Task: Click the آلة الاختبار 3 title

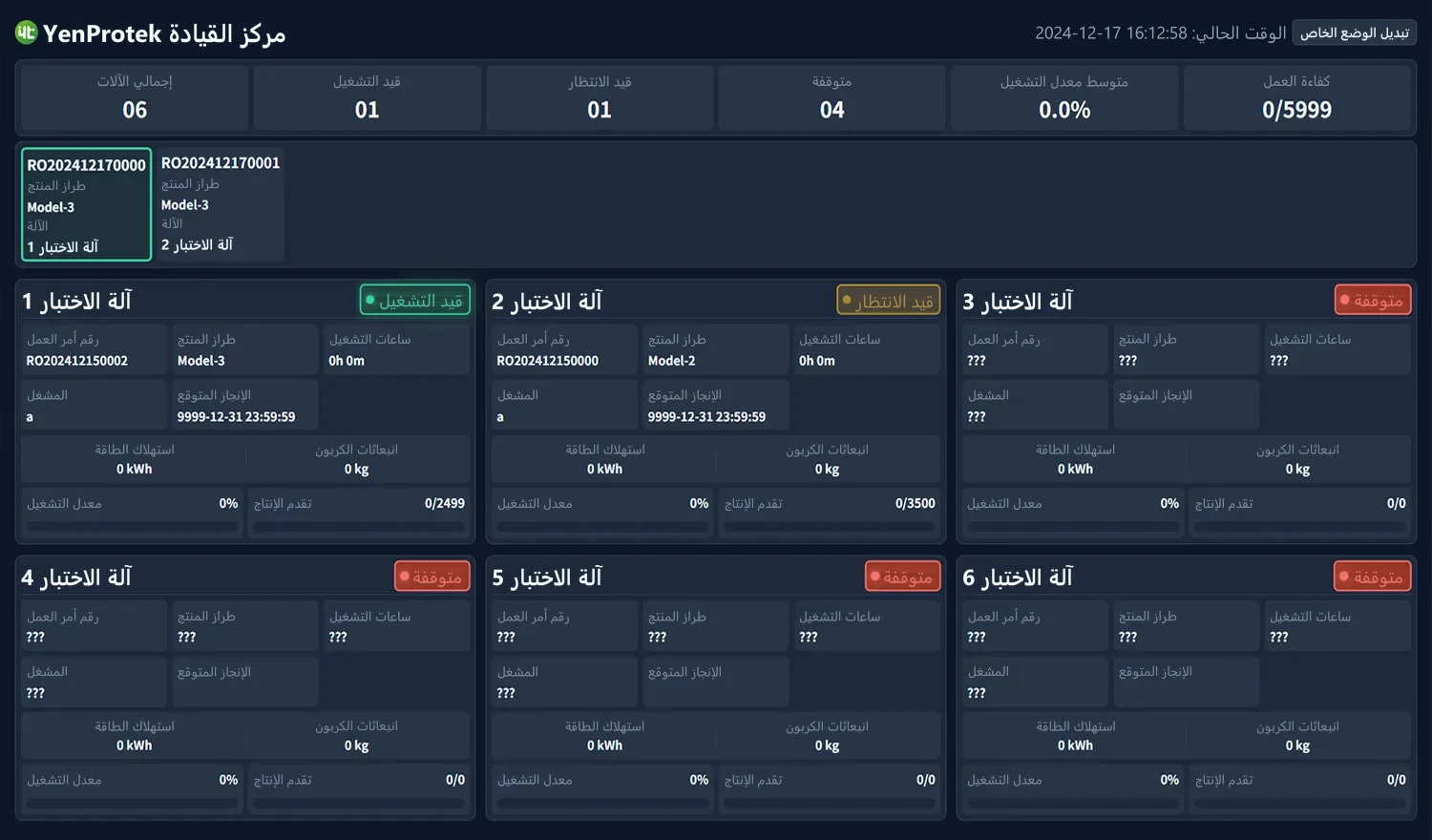Action: pyautogui.click(x=1018, y=301)
